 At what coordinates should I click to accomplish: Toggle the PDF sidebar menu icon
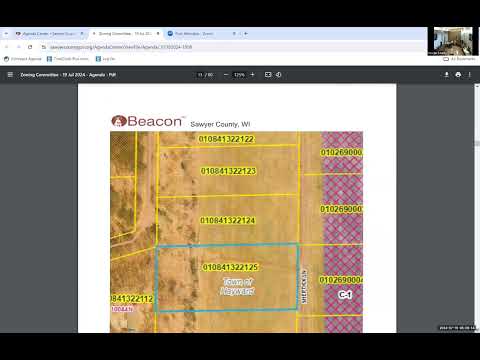10,75
